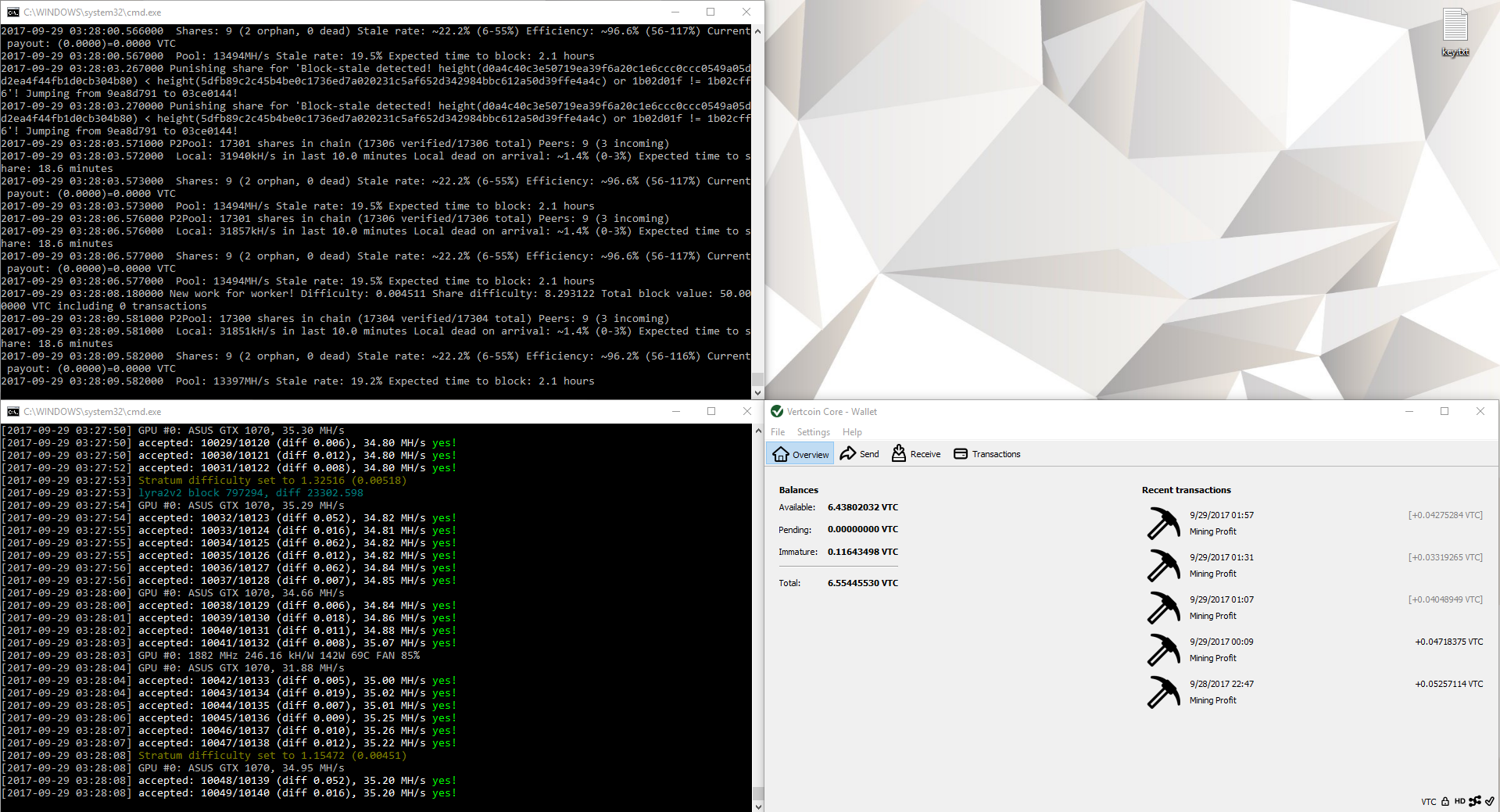The width and height of the screenshot is (1500, 812).
Task: Click the Immature balance 0.11643498 VTC
Action: tap(862, 552)
